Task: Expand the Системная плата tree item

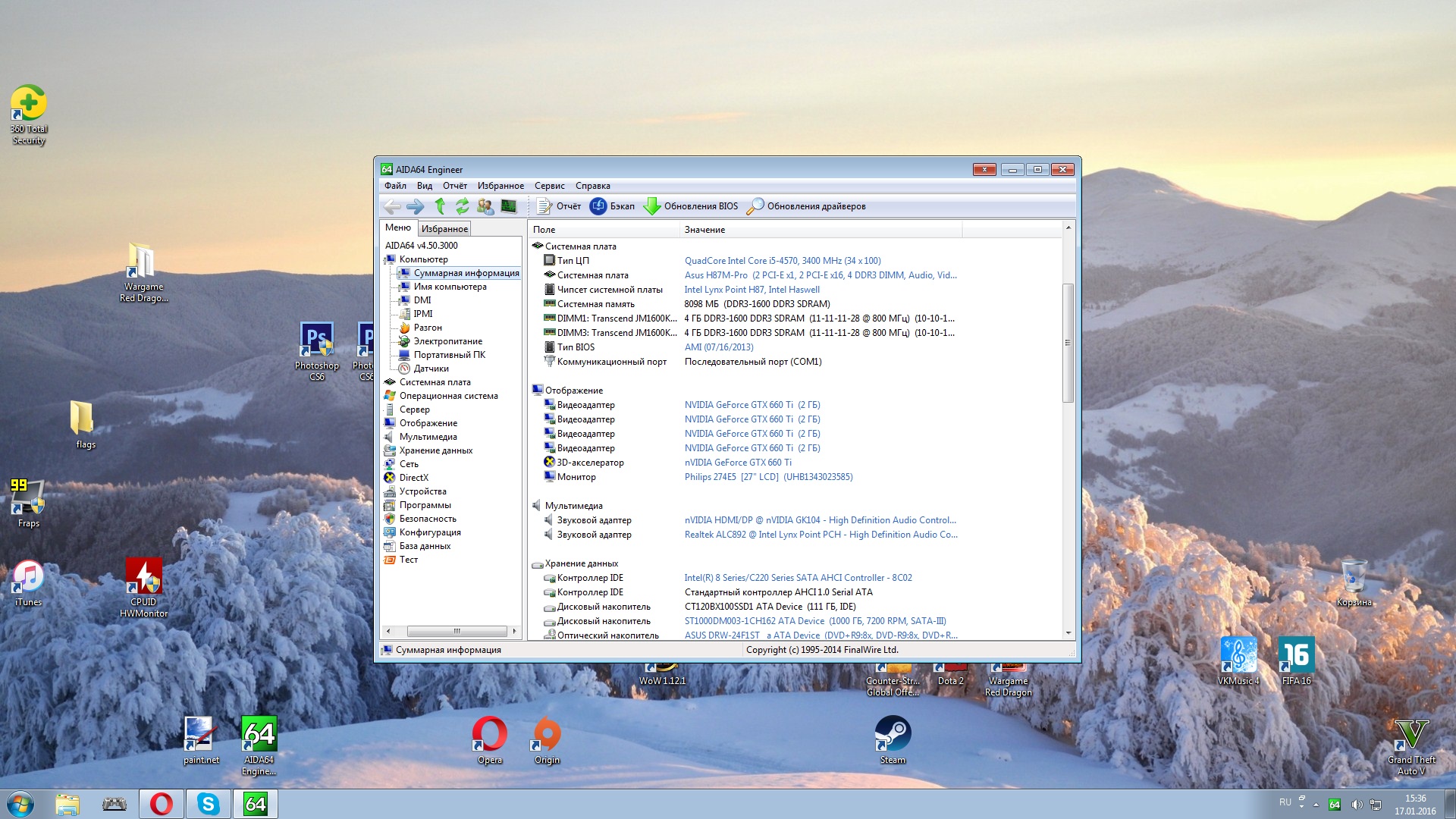Action: [435, 382]
